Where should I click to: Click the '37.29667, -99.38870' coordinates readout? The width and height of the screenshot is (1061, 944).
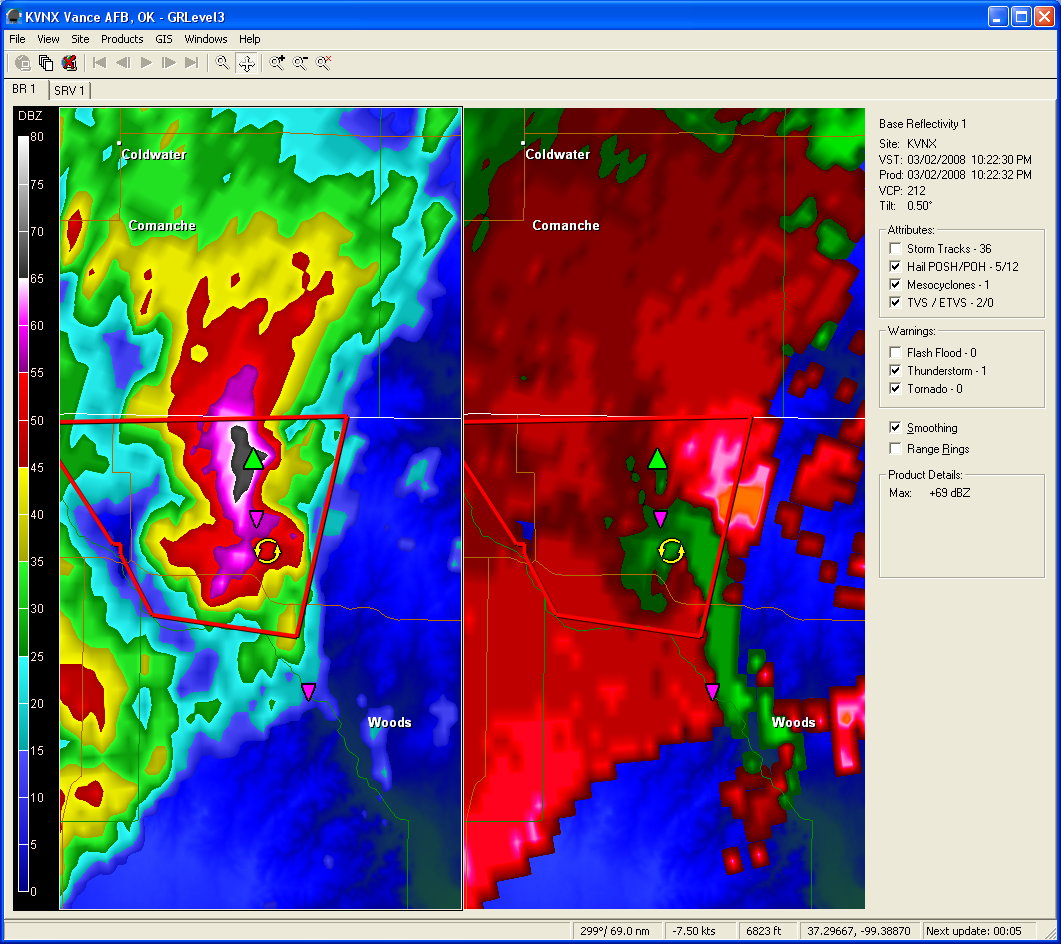[859, 931]
